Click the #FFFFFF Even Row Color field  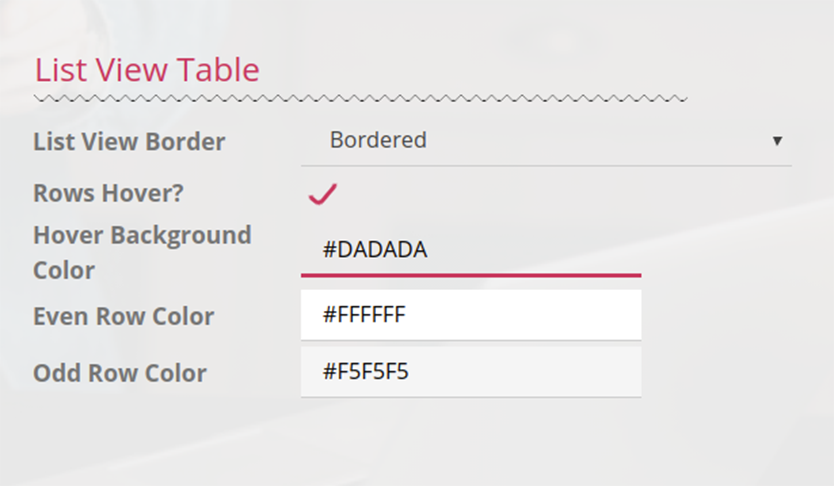(x=471, y=315)
